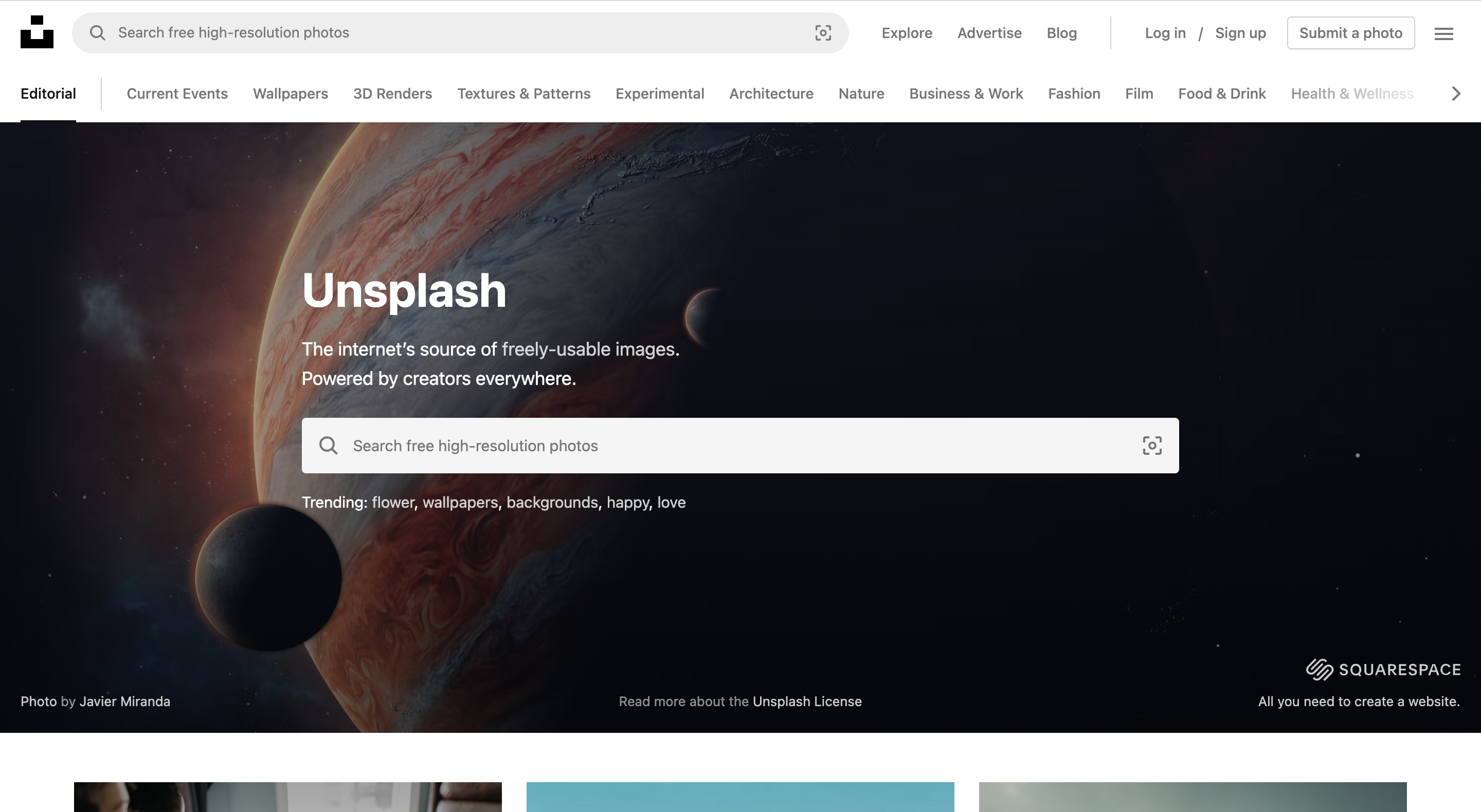This screenshot has width=1481, height=812.
Task: Click the Advertise nav link
Action: pos(990,33)
